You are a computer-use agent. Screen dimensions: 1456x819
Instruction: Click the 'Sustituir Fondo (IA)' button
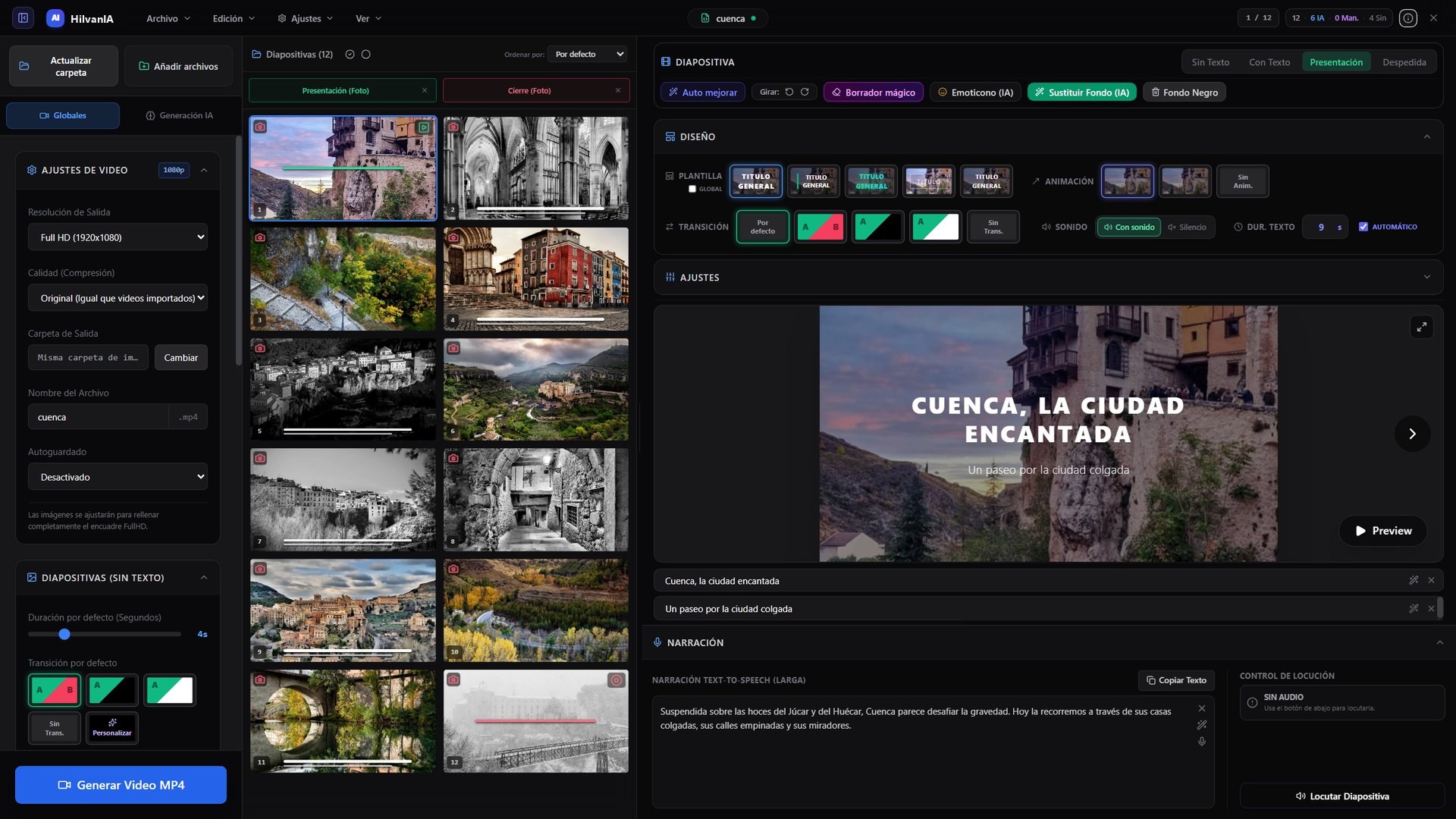click(x=1081, y=92)
